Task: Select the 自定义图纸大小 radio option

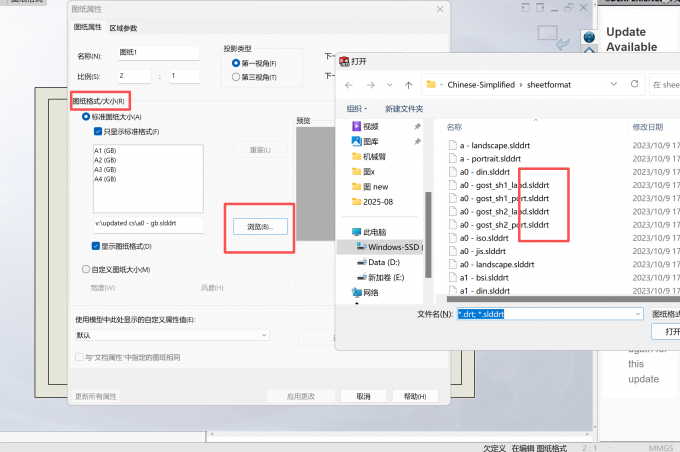Action: 86,269
